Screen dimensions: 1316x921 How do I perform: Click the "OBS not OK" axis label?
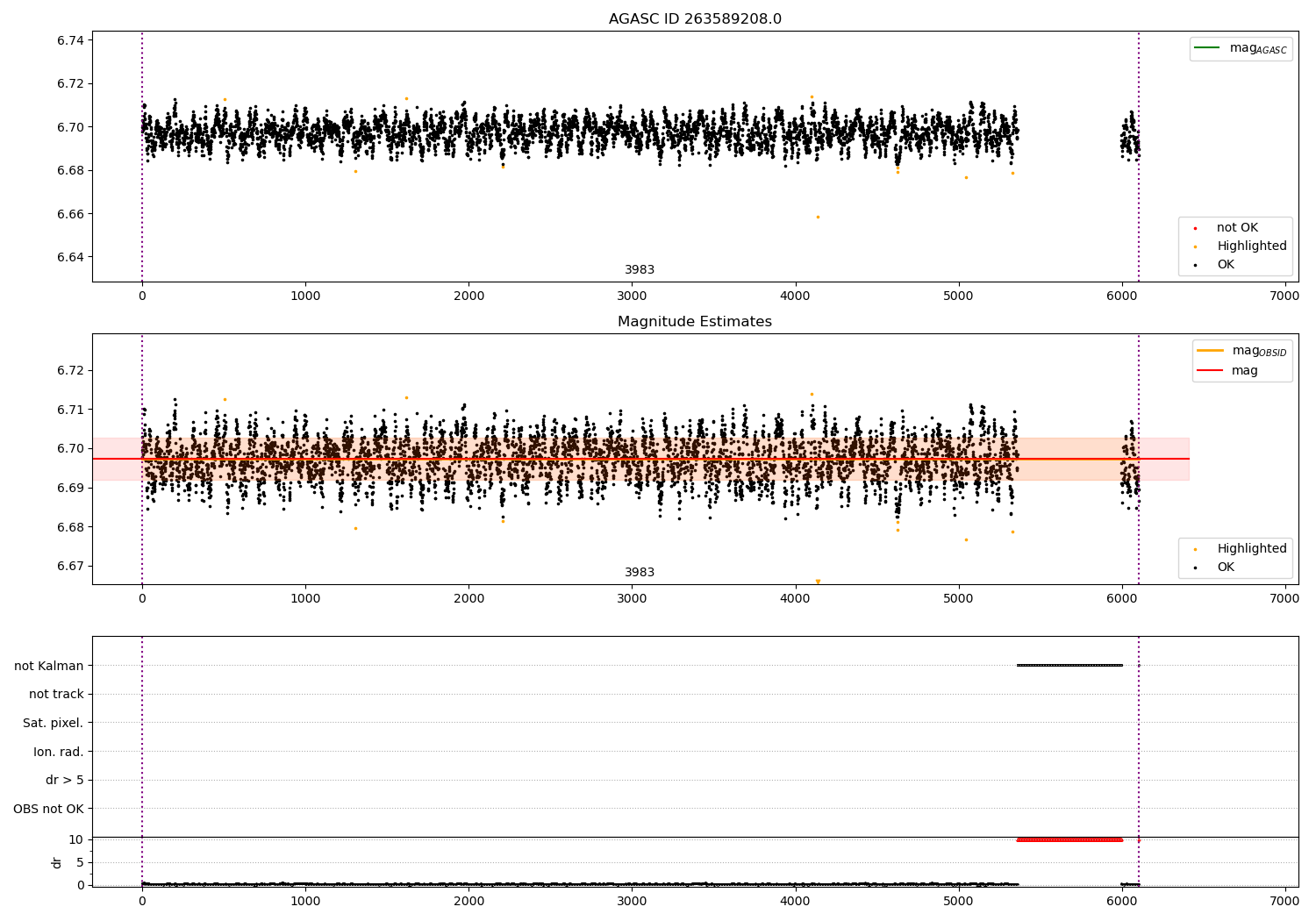coord(49,810)
